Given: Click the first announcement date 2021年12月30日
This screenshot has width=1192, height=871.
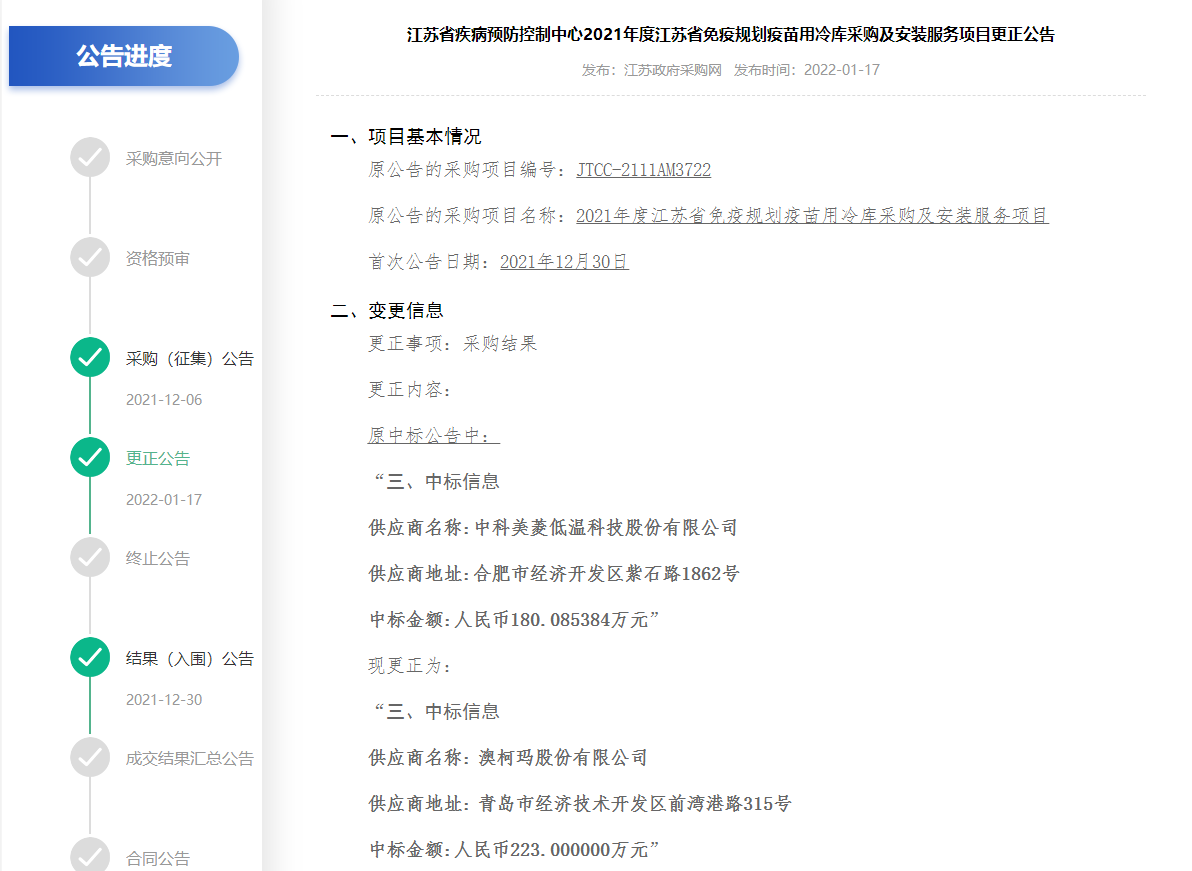Looking at the screenshot, I should tap(564, 262).
